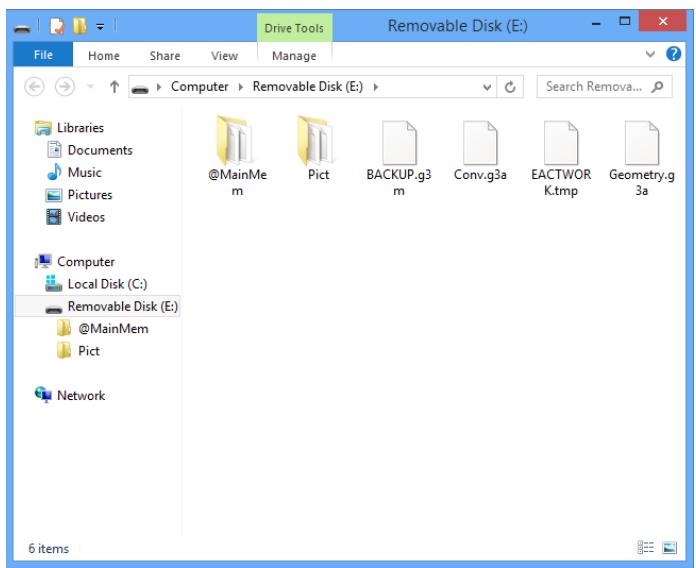This screenshot has height=568, width=696.
Task: Click the drive icon in the address bar
Action: pyautogui.click(x=140, y=89)
